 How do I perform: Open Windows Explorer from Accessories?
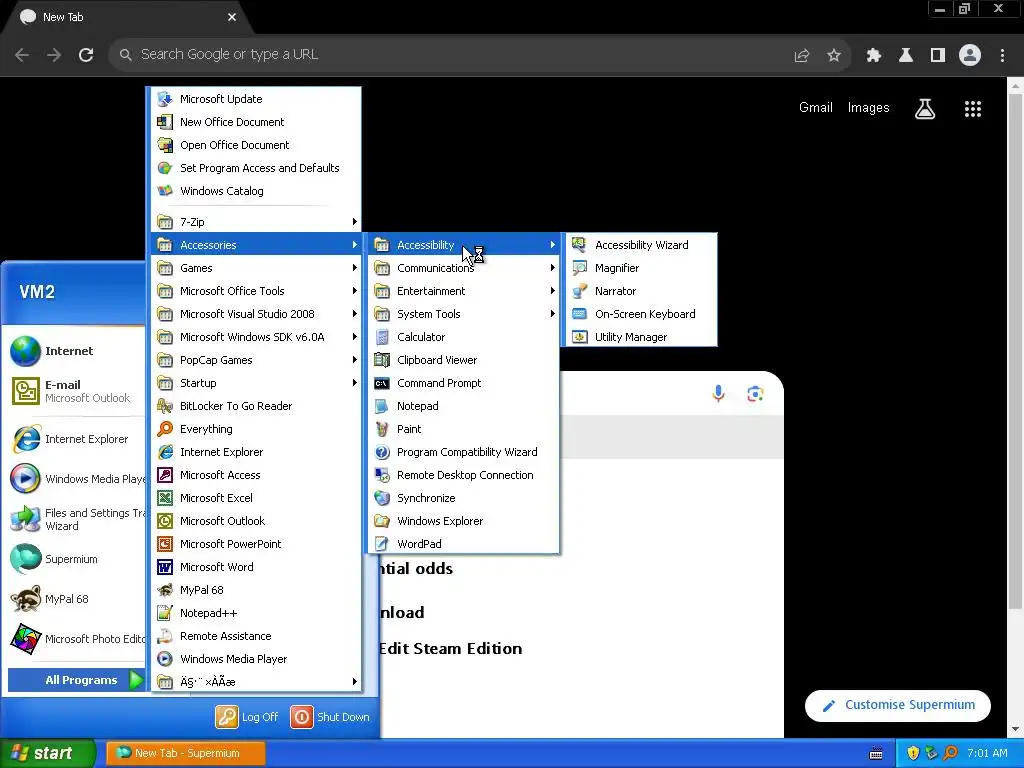464,521
